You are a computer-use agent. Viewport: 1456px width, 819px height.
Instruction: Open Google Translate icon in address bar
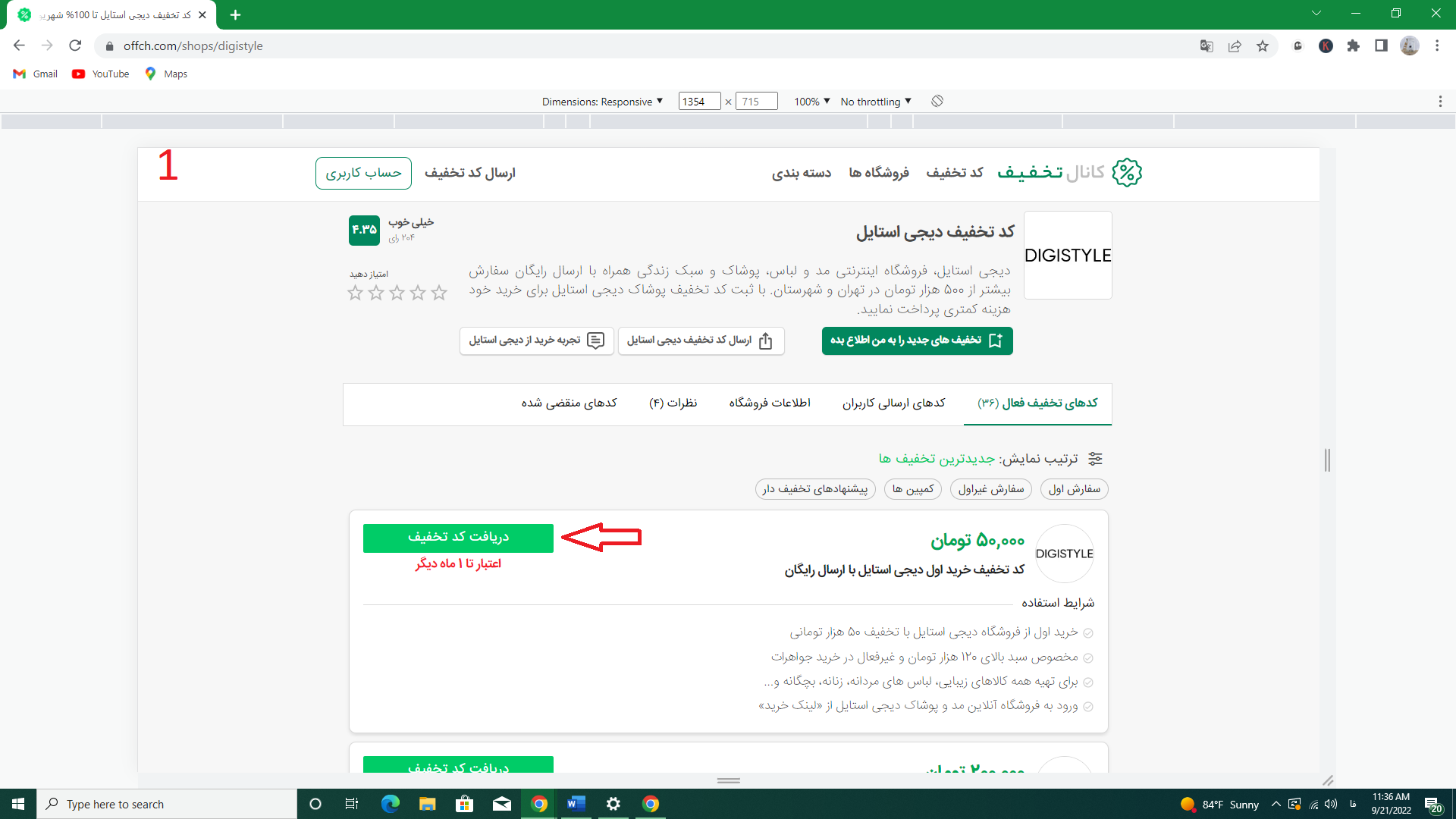pos(1207,46)
